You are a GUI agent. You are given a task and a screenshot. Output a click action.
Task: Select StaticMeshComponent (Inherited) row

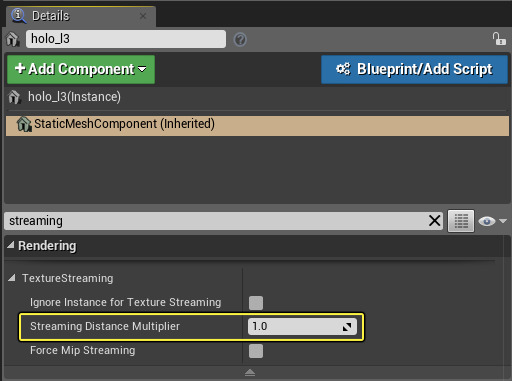[x=257, y=126]
